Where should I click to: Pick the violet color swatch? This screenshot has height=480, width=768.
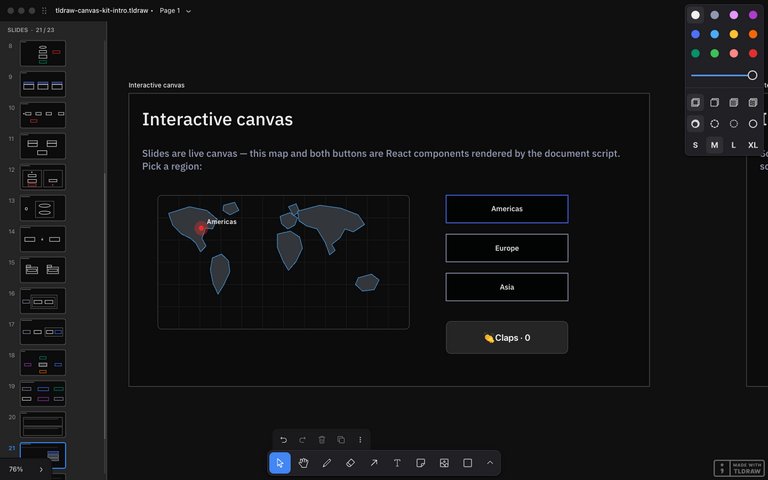753,15
